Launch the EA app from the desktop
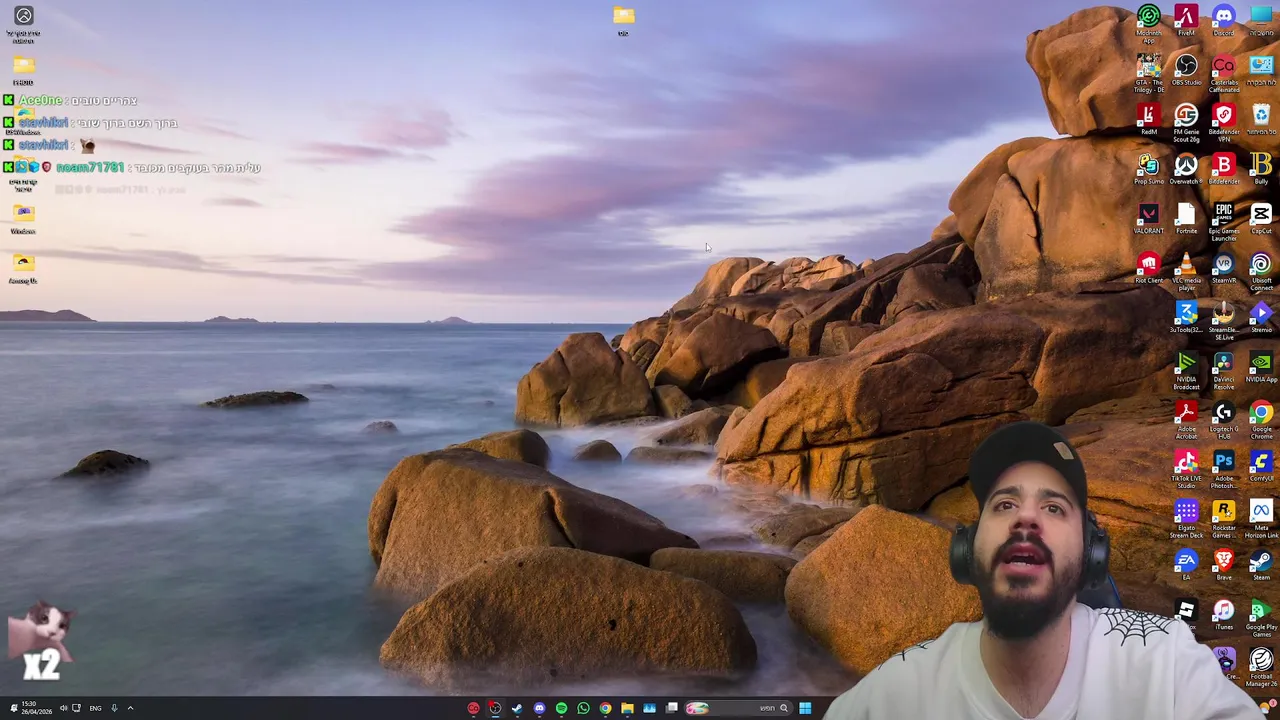The image size is (1280, 720). (1186, 566)
